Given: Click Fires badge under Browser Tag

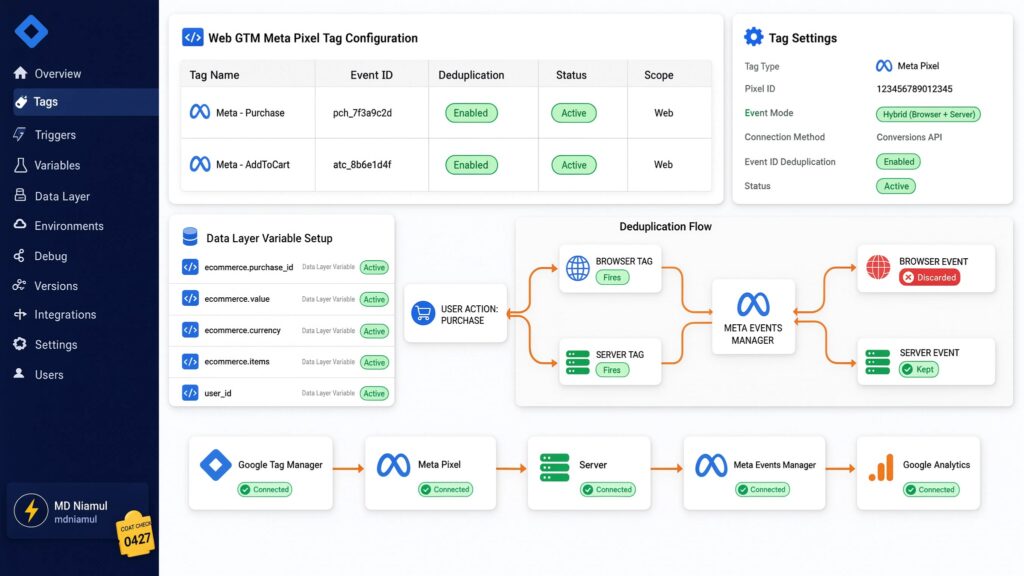Looking at the screenshot, I should pyautogui.click(x=612, y=278).
